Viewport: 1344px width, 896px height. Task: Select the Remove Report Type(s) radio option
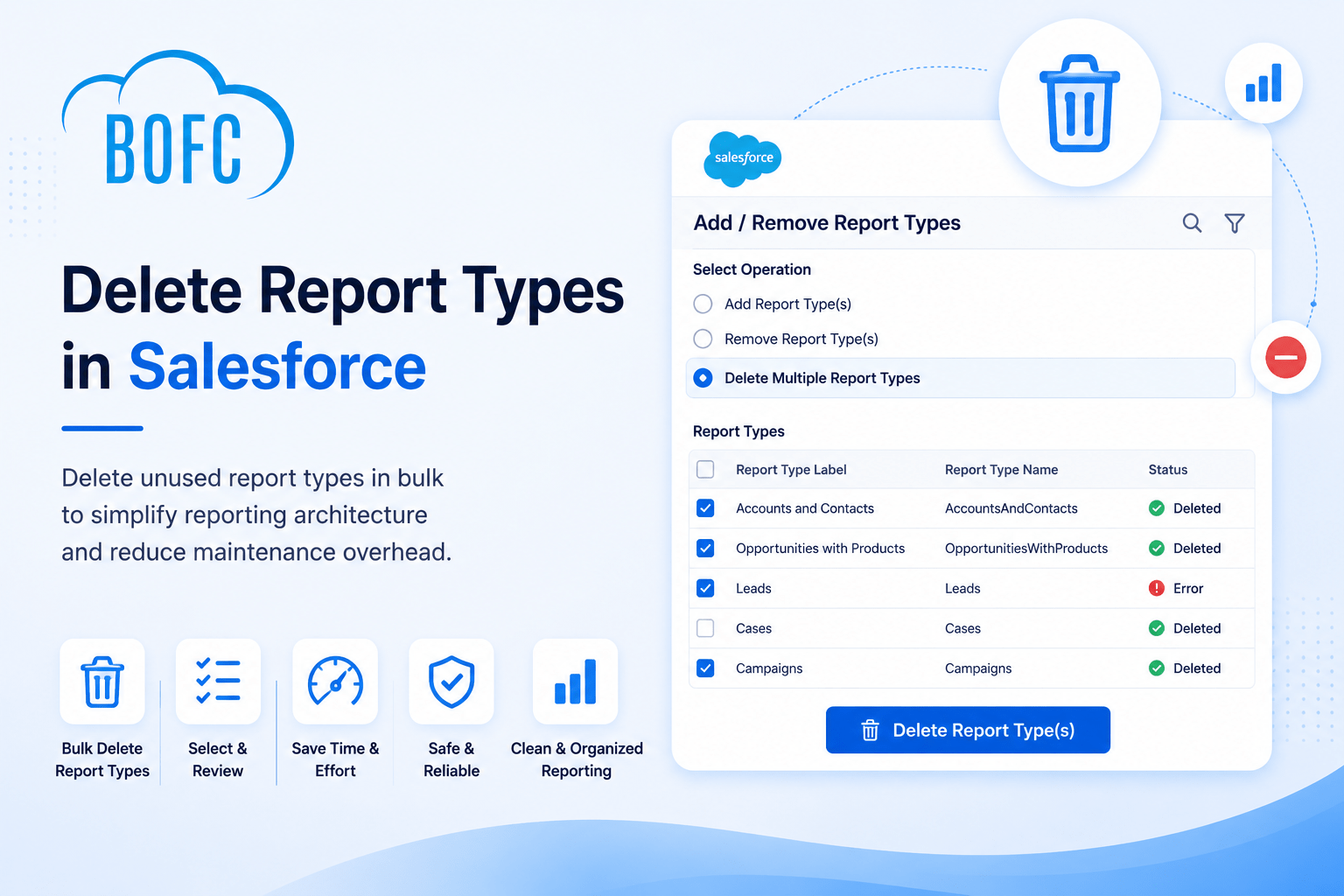click(x=703, y=339)
